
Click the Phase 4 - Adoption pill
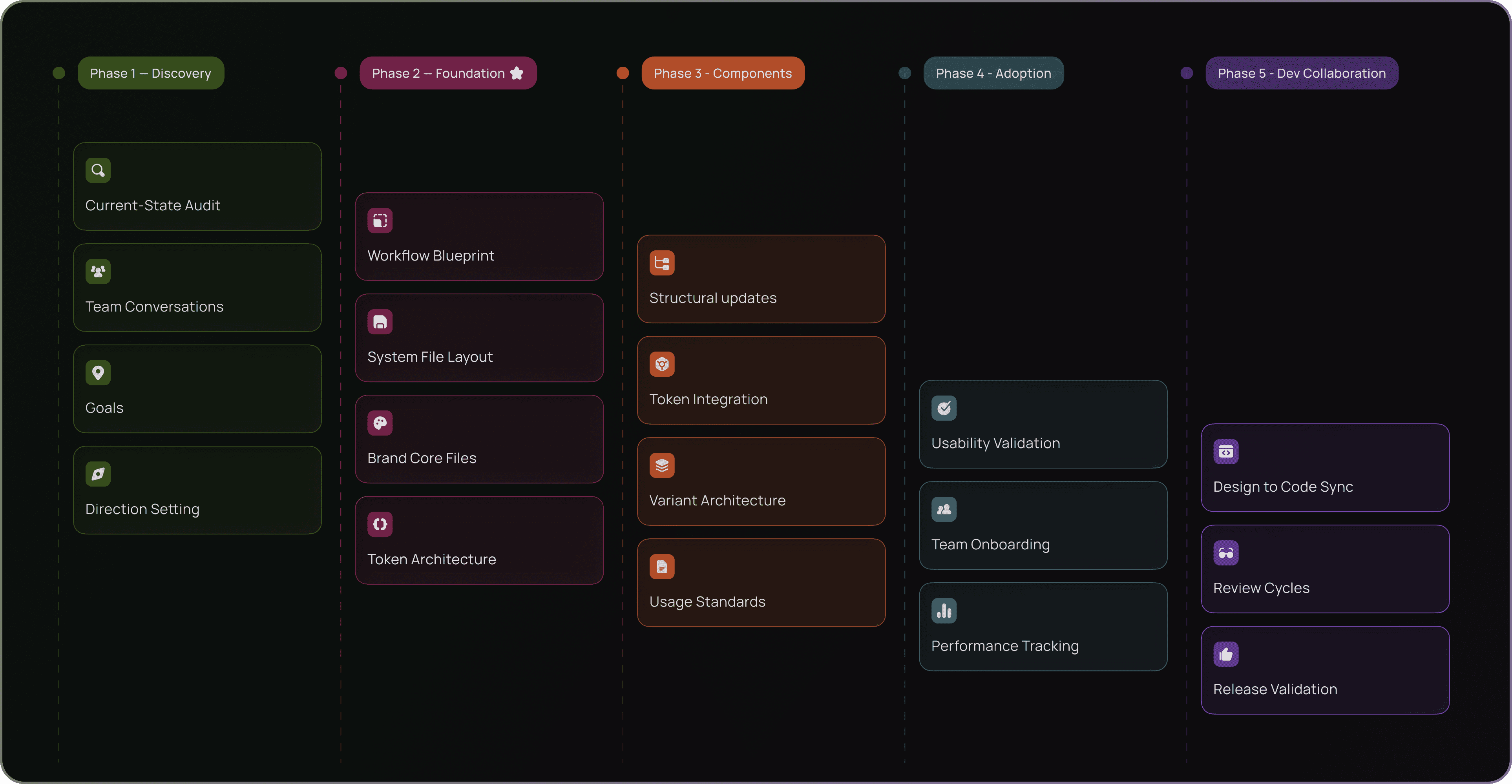[993, 73]
